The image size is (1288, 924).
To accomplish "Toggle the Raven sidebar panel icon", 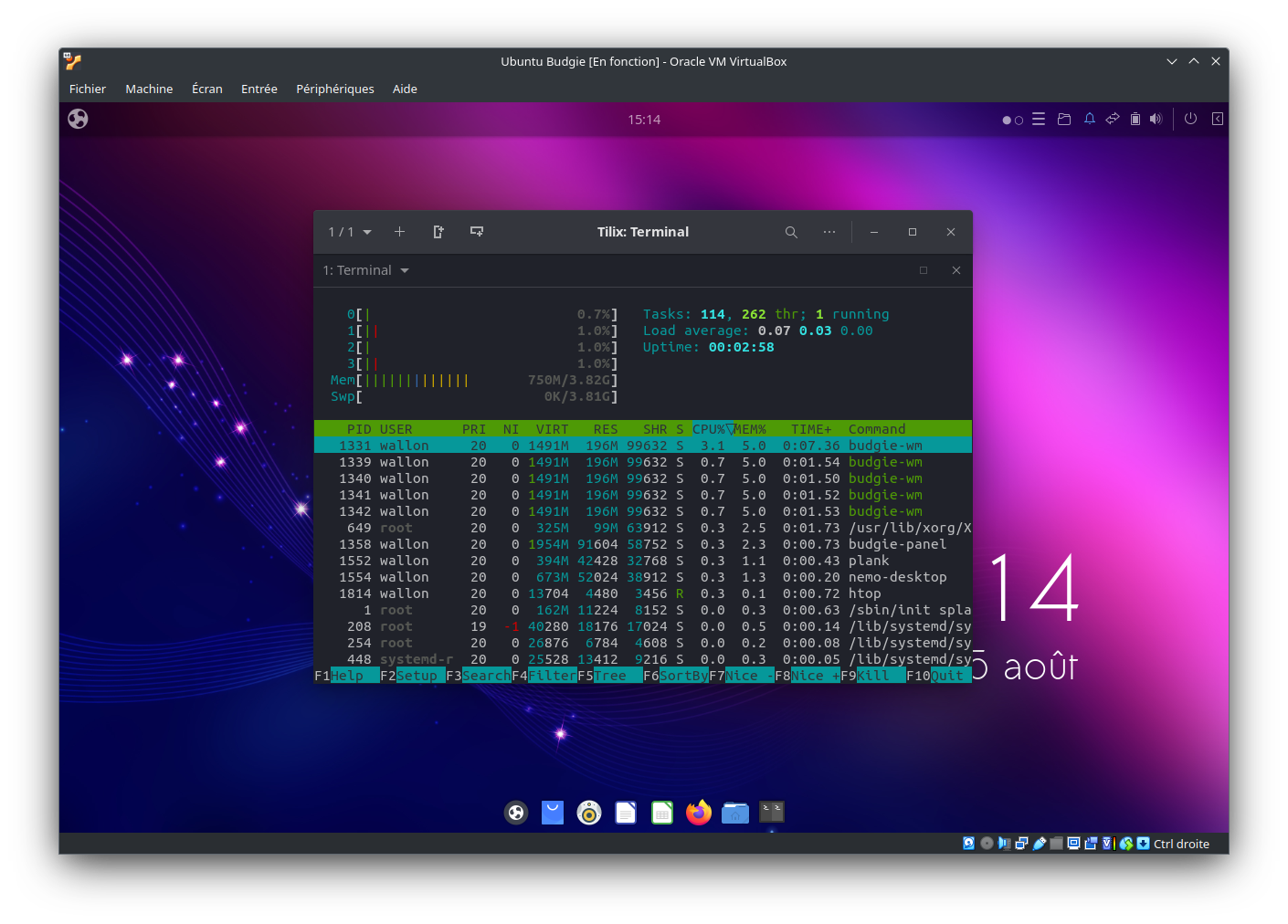I will pyautogui.click(x=1217, y=119).
